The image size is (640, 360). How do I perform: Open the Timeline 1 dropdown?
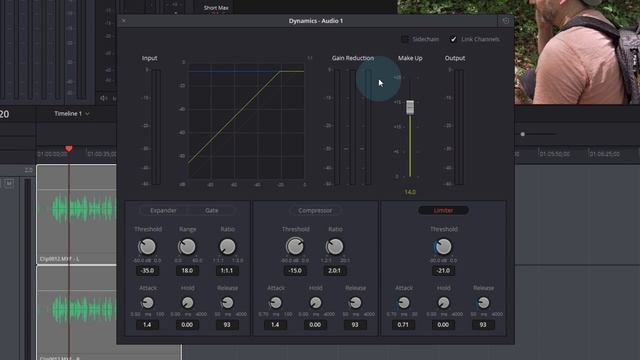pos(71,113)
